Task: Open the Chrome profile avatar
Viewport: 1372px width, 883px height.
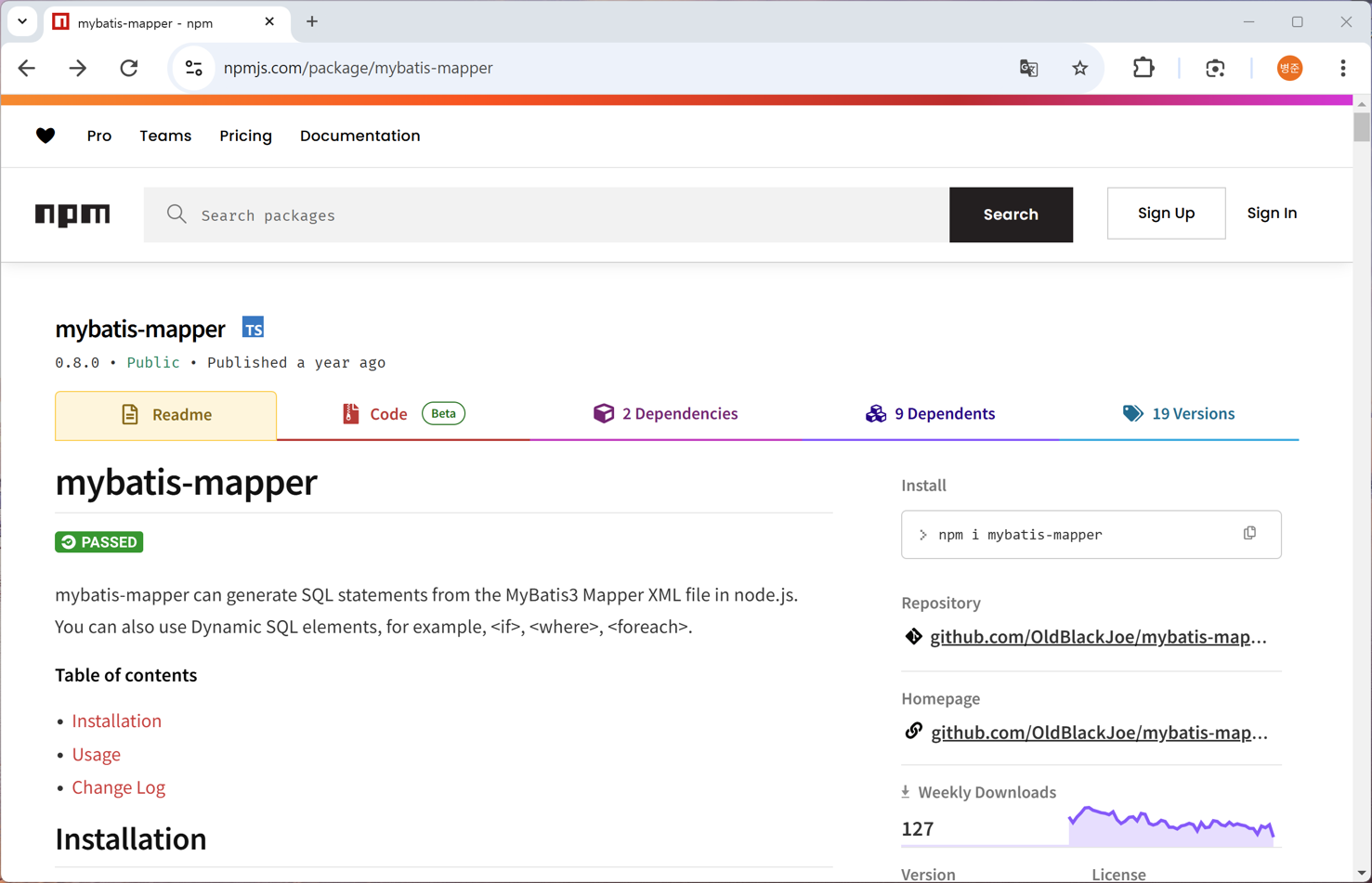Action: (1289, 68)
